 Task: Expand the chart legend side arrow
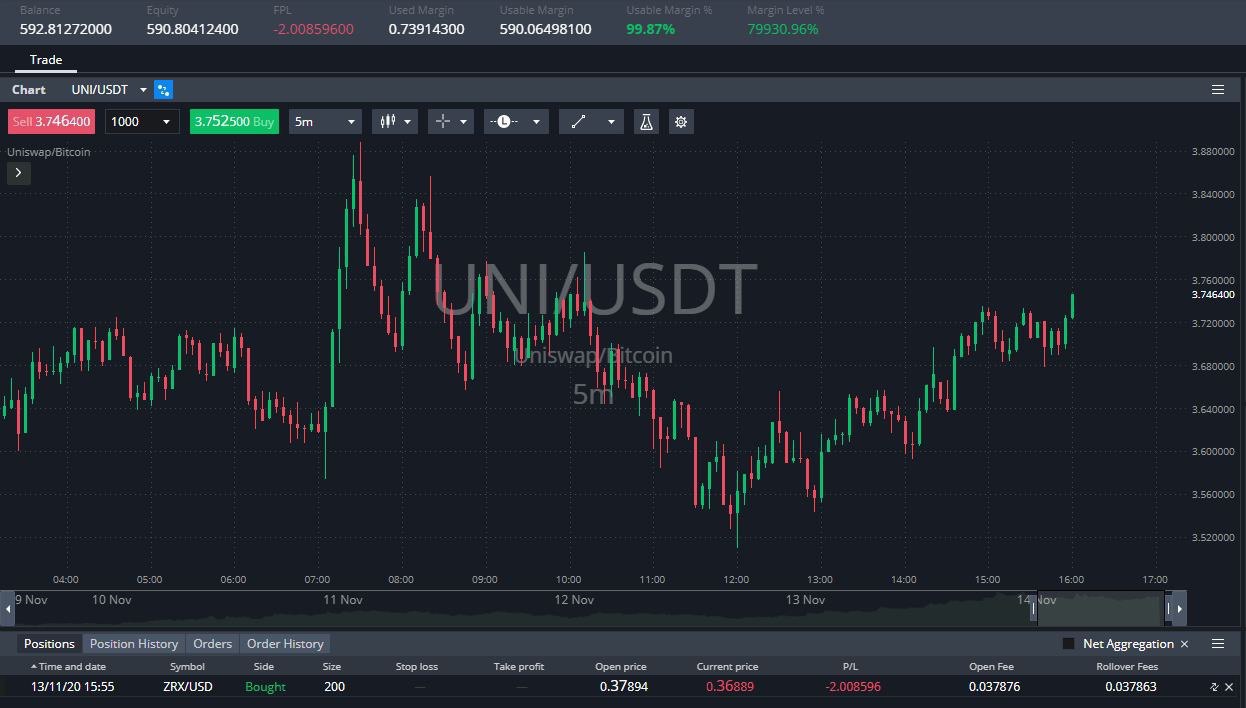[x=19, y=173]
